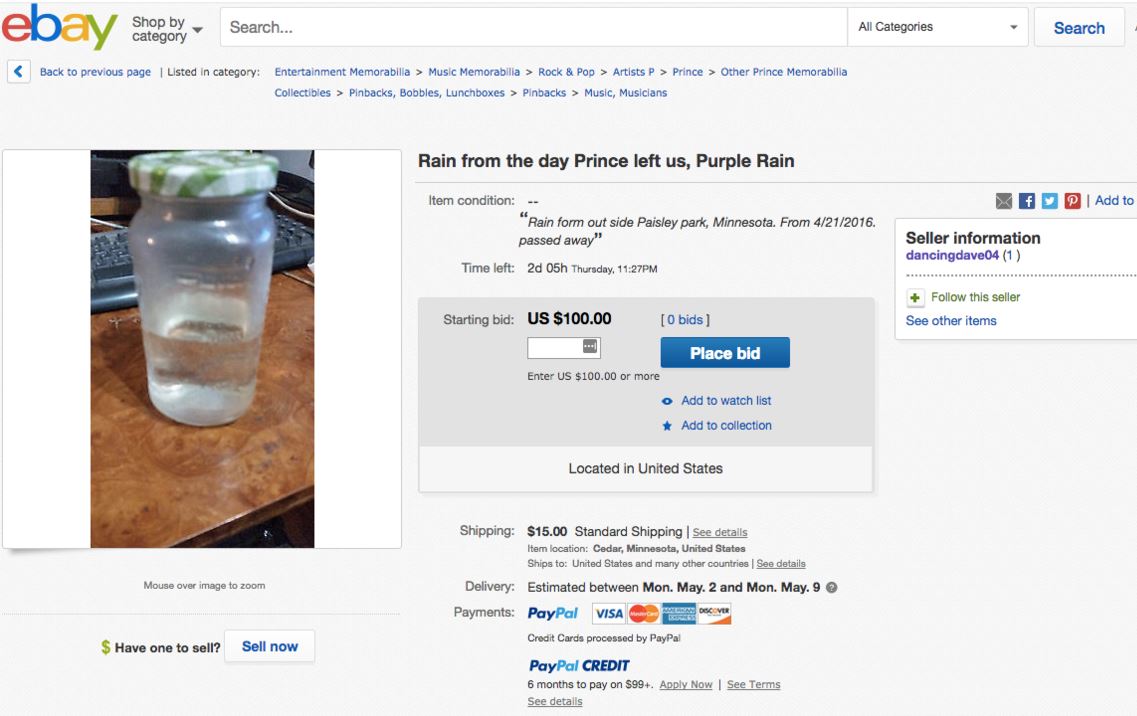The width and height of the screenshot is (1137, 716).
Task: Open Shop by category dropdown
Action: tap(167, 29)
